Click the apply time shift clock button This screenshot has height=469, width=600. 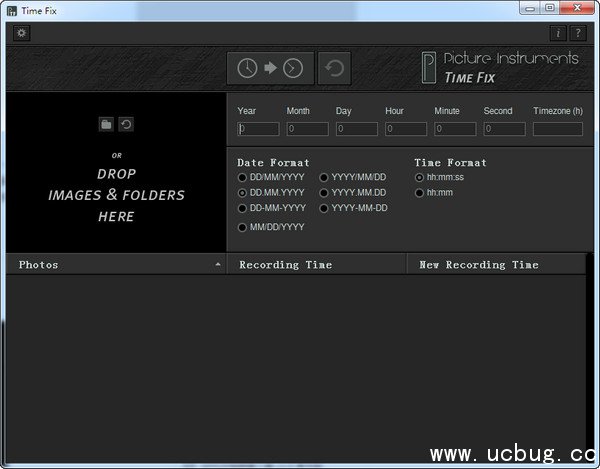270,68
